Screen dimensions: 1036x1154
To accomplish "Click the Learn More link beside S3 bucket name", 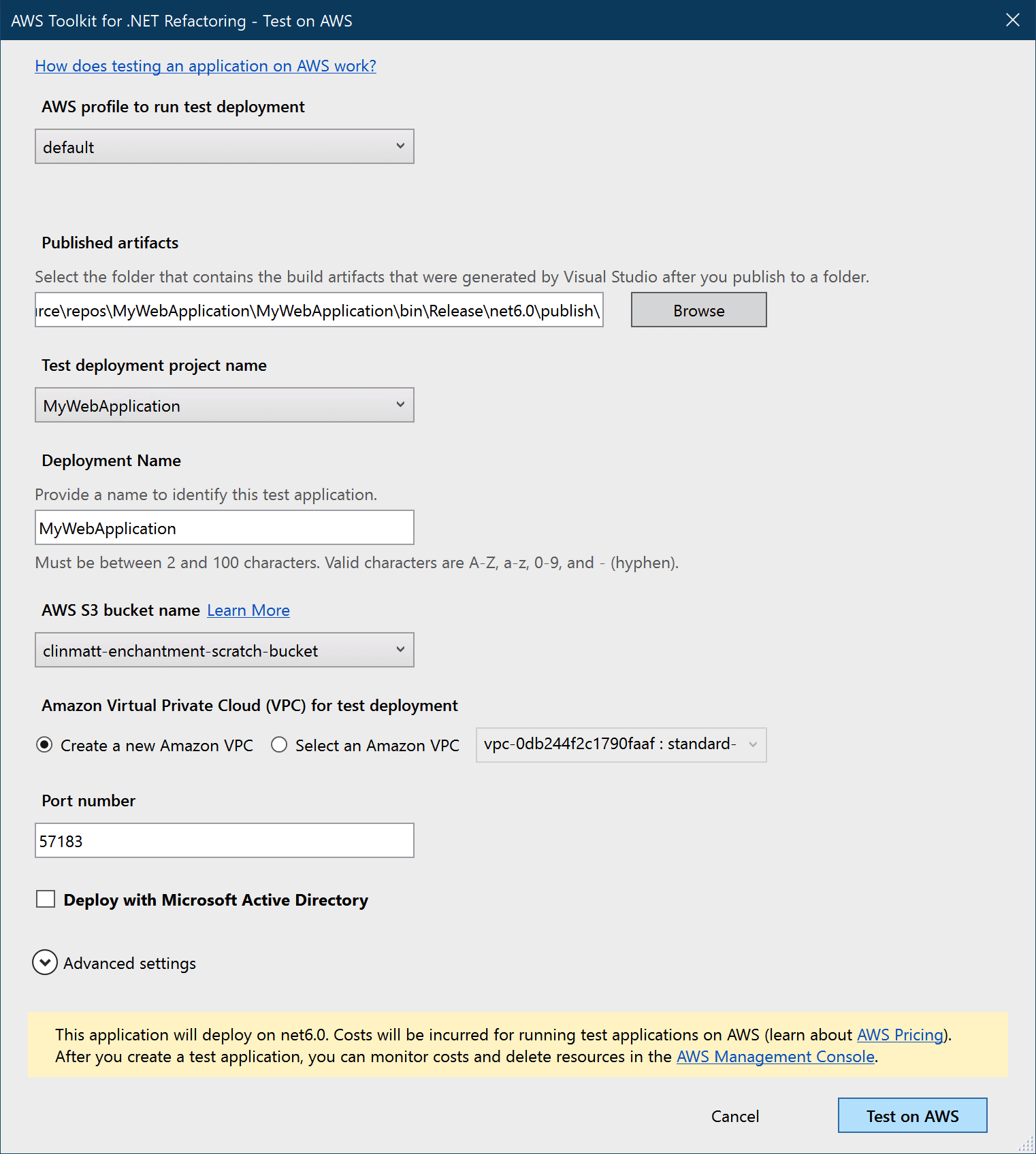I will tap(248, 610).
